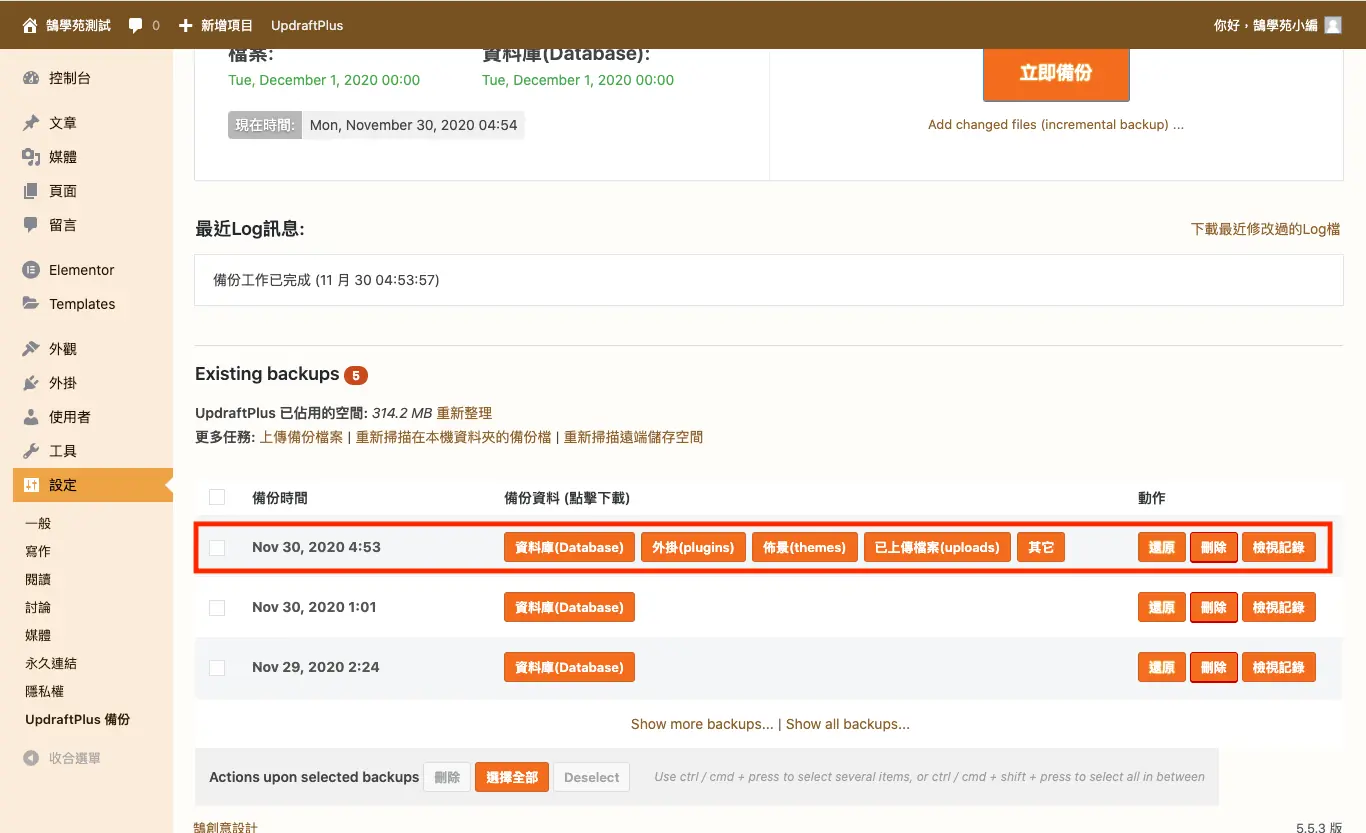Screen dimensions: 1366x833
Task: Click the Templates folder icon
Action: [x=31, y=304]
